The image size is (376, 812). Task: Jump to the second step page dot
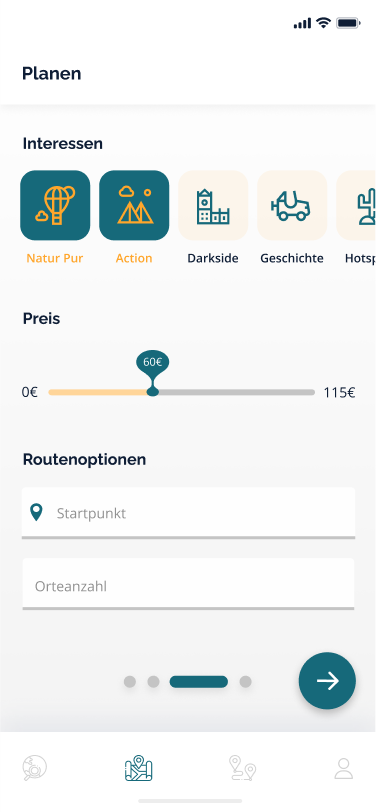(x=153, y=682)
